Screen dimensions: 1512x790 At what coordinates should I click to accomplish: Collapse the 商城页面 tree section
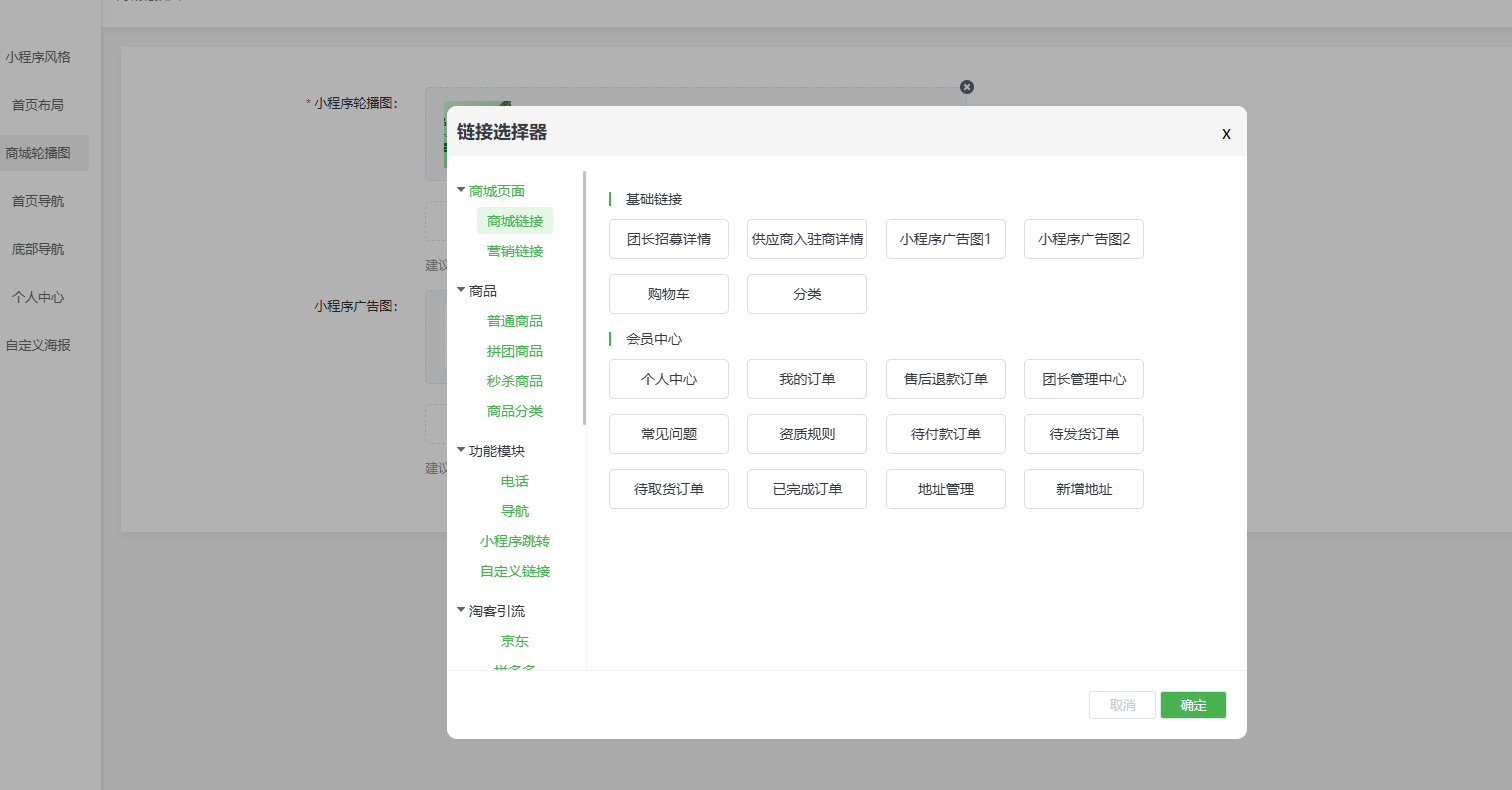tap(461, 191)
